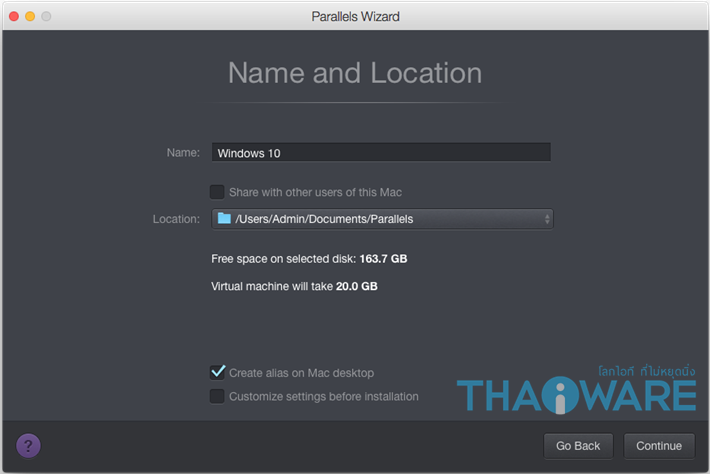Expand the Location path dropdown
Viewport: 710px width, 474px height.
click(382, 219)
